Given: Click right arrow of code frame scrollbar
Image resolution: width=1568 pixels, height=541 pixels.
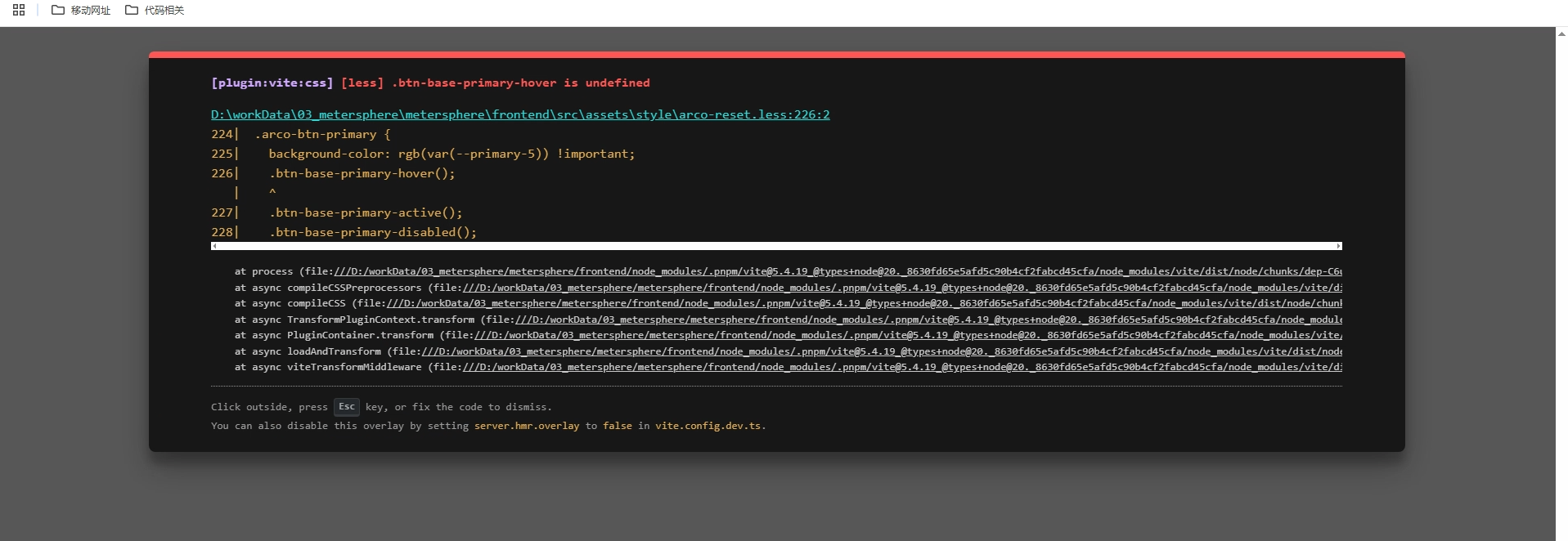Looking at the screenshot, I should [x=1339, y=246].
